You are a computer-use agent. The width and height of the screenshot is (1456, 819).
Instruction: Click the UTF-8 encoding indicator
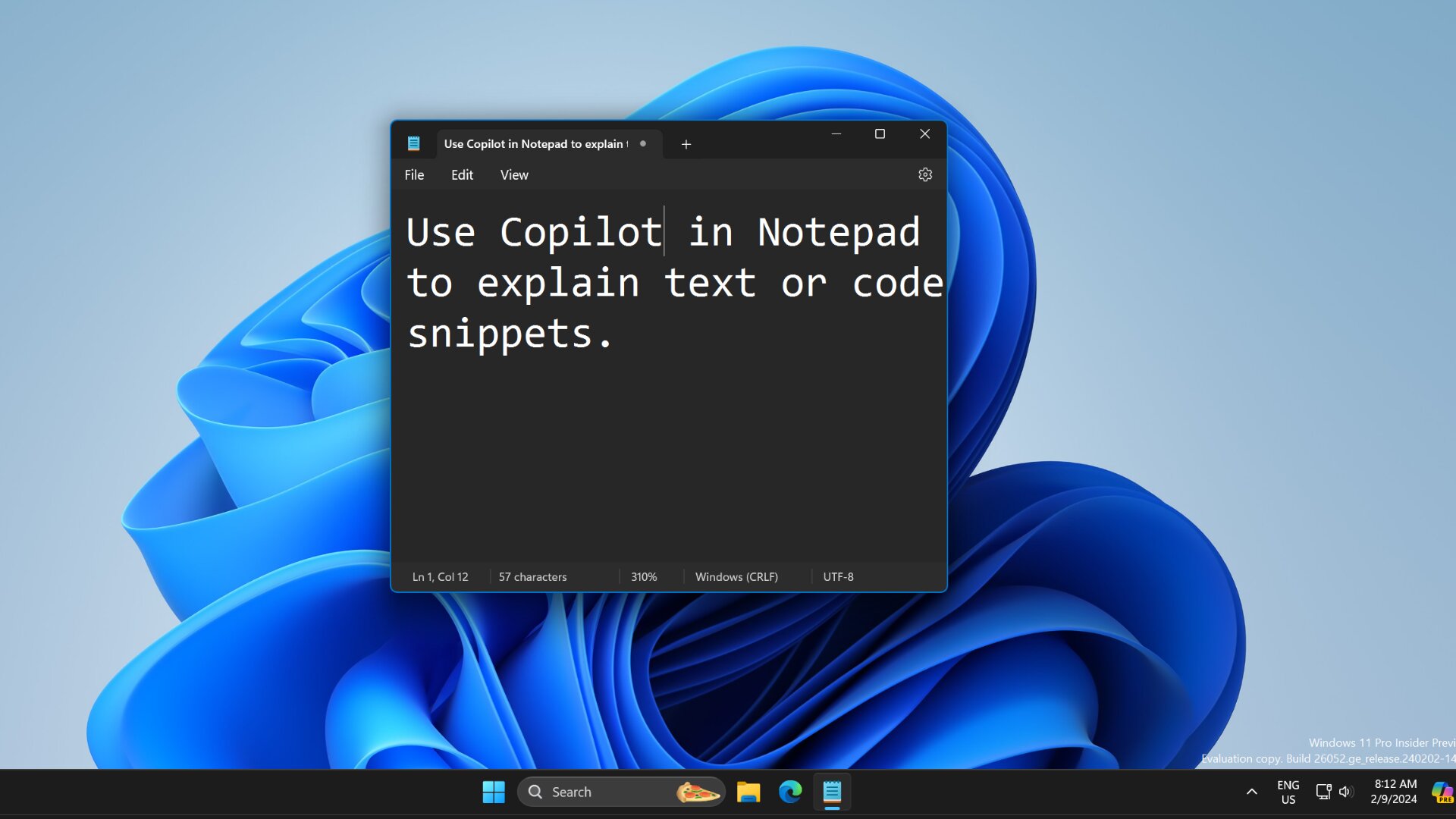coord(838,577)
